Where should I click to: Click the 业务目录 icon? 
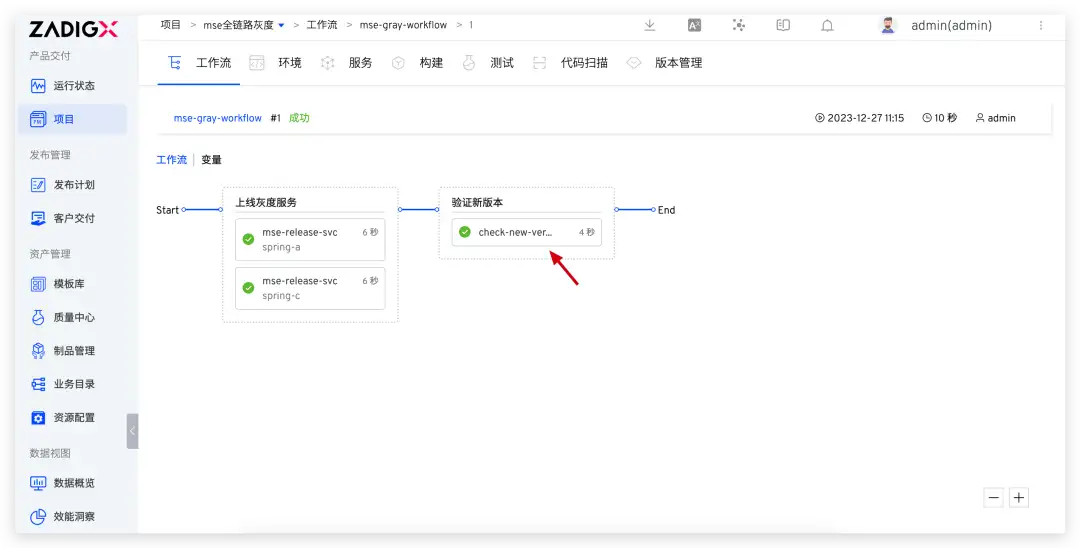39,384
